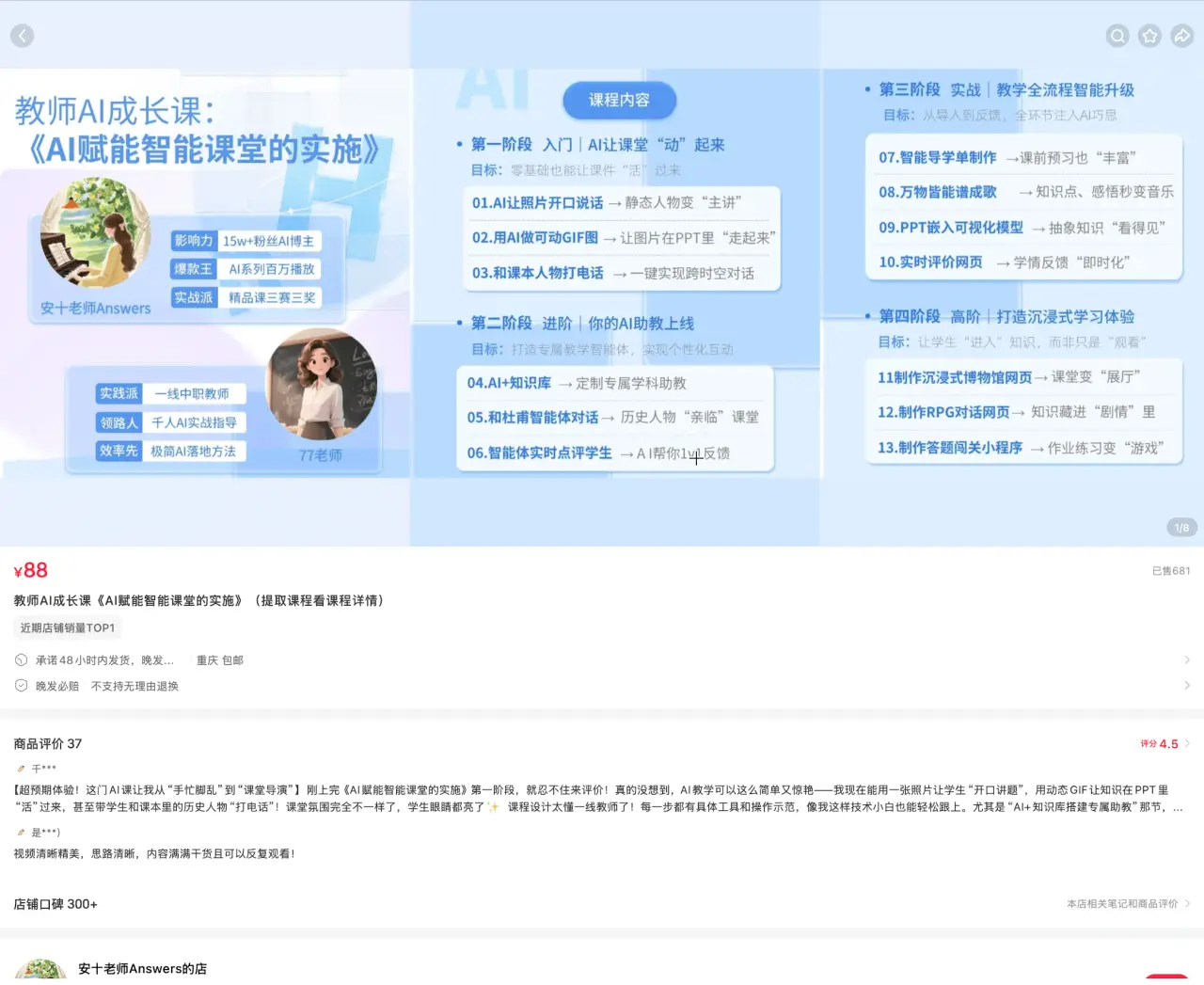Click the checkmark icon beside 晚发必赔

tap(21, 686)
